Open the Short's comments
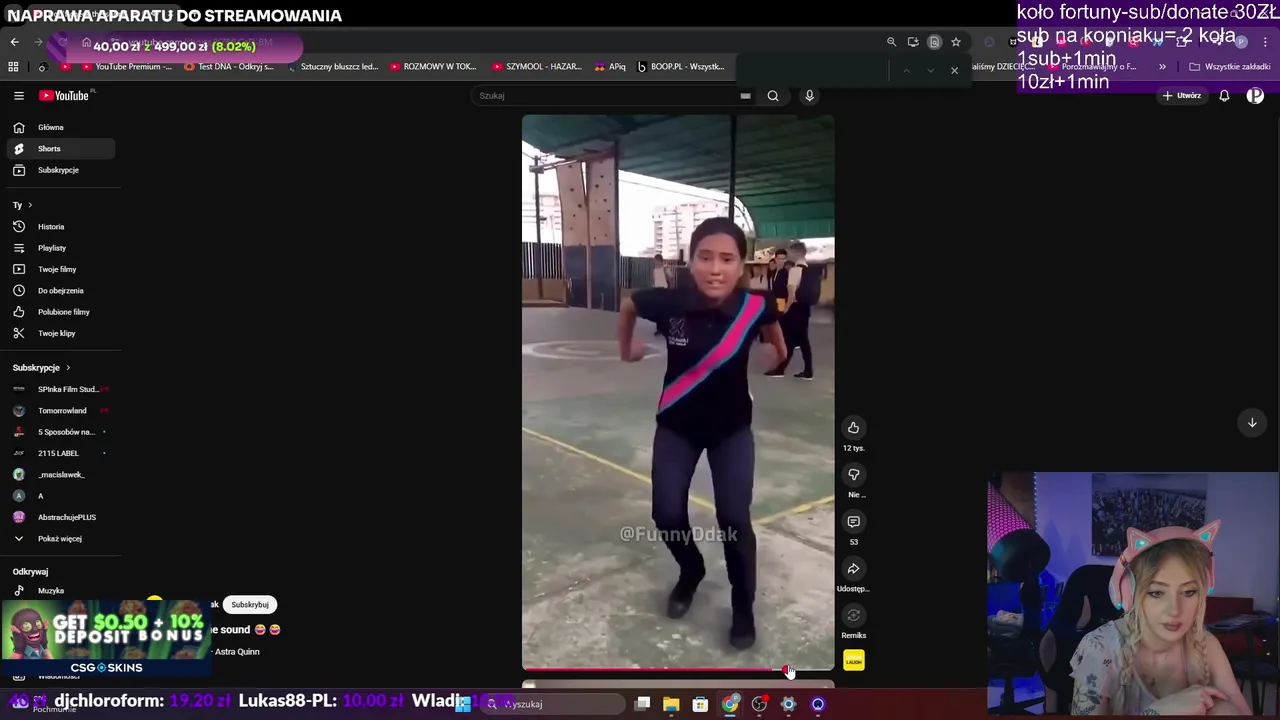This screenshot has width=1280, height=720. (x=853, y=522)
